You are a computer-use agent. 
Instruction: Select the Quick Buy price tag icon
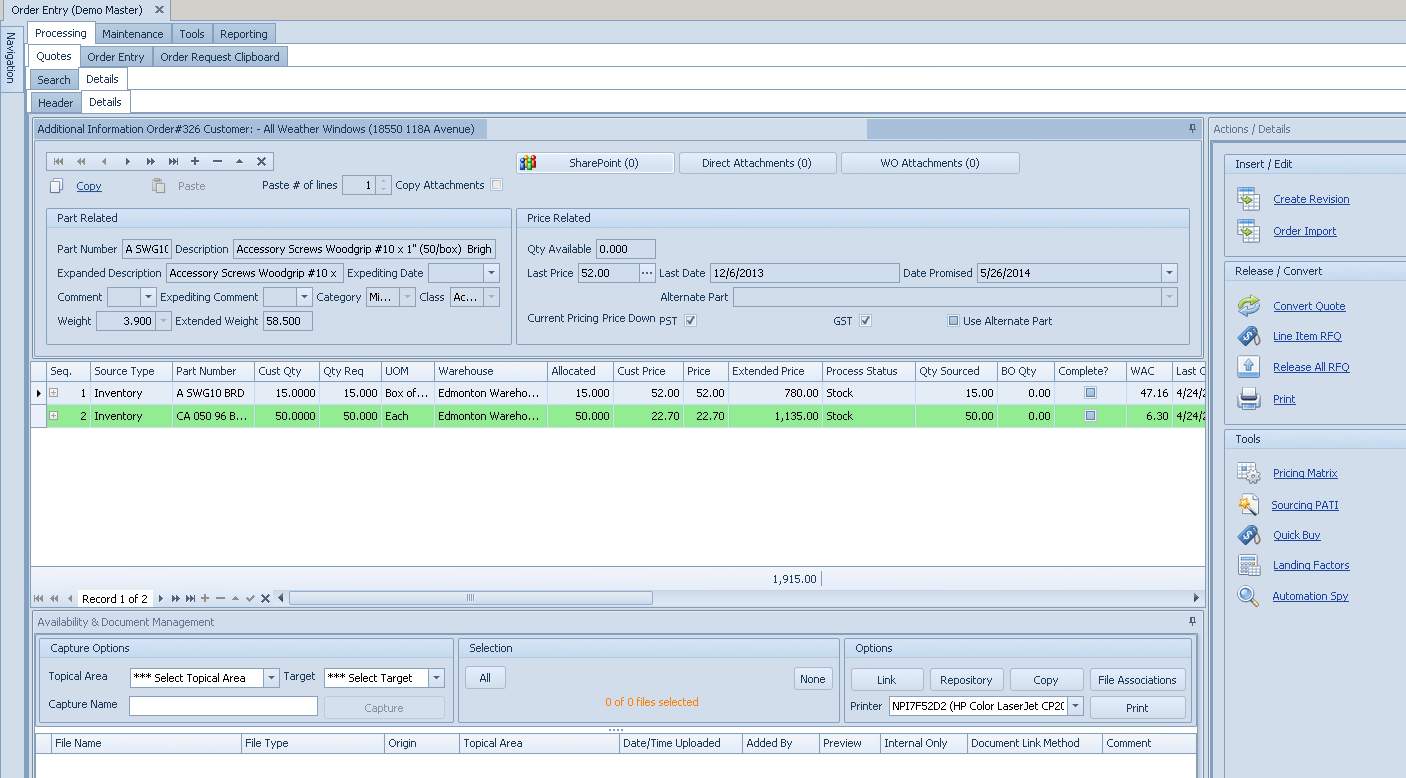point(1248,534)
